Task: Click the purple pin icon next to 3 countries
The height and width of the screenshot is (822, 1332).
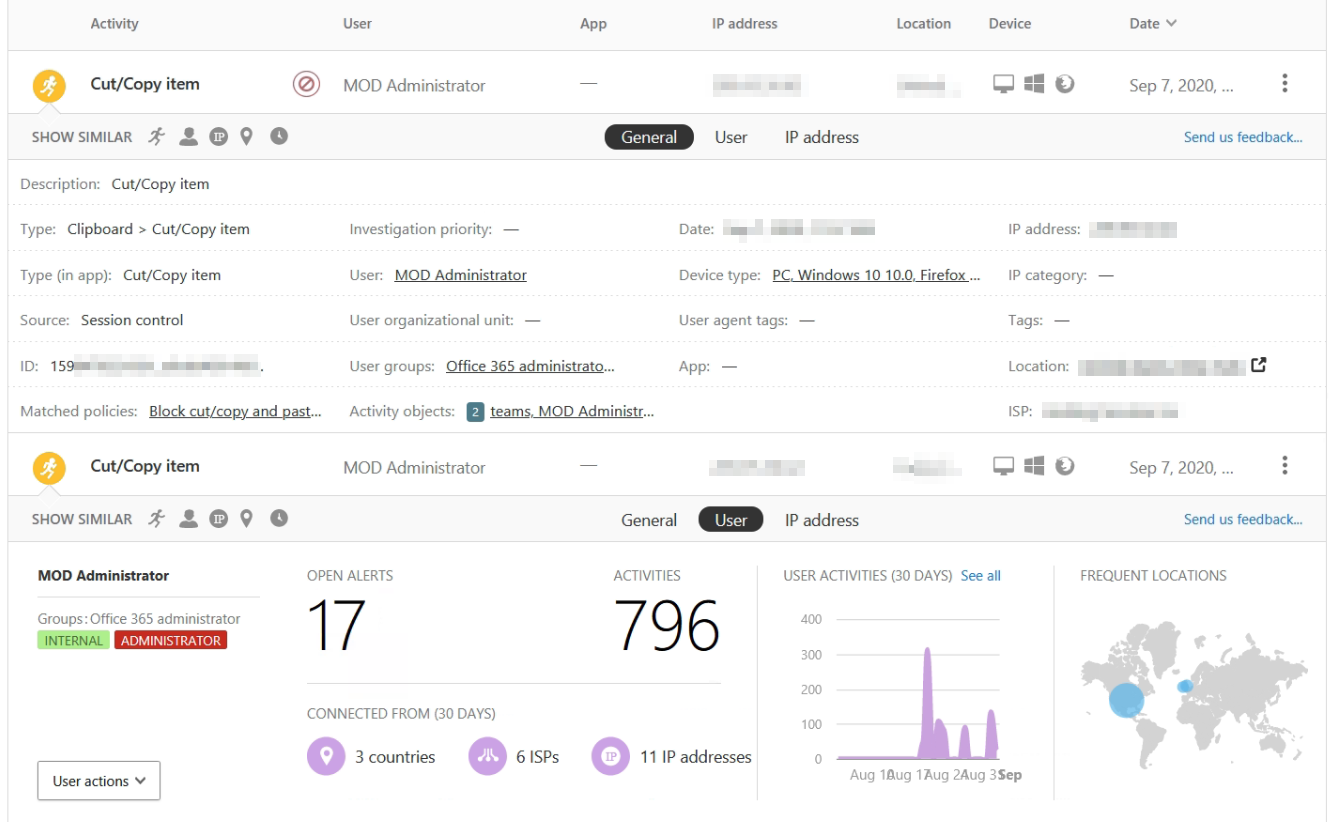Action: [x=326, y=757]
